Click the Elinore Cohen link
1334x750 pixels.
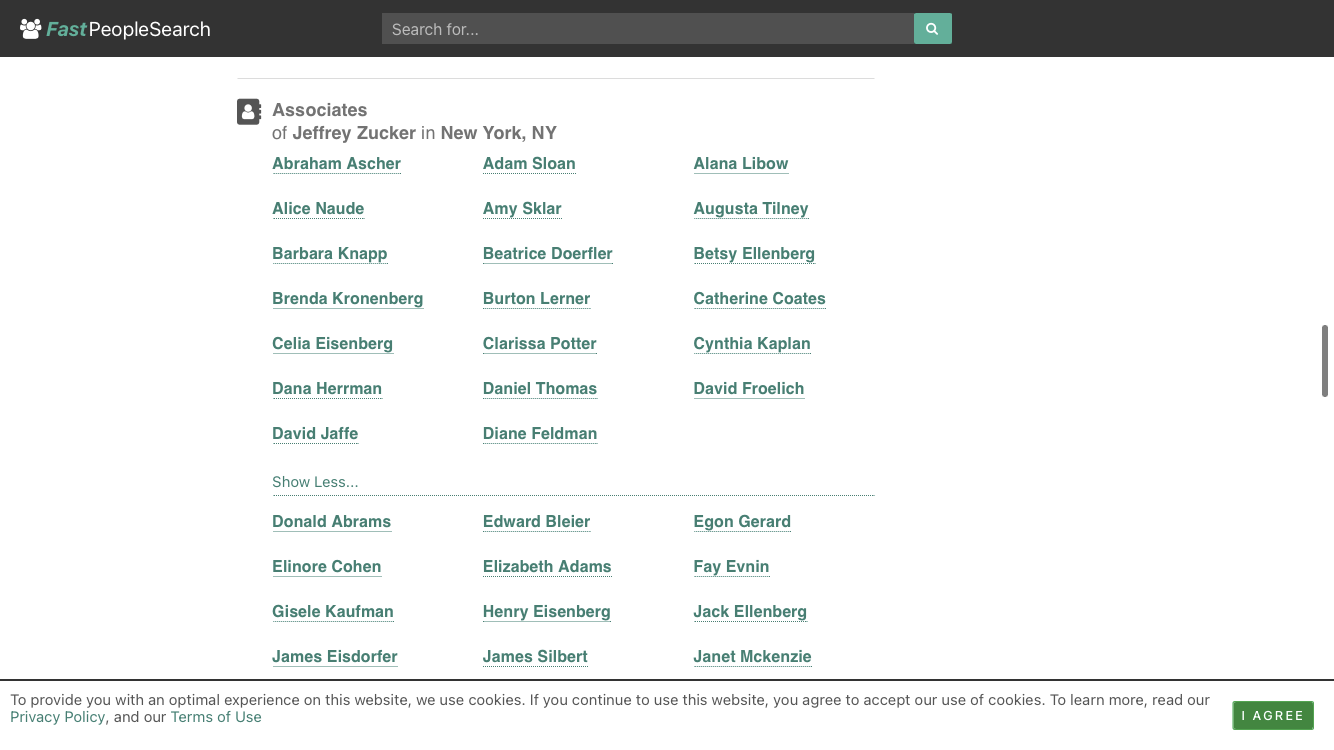[327, 566]
